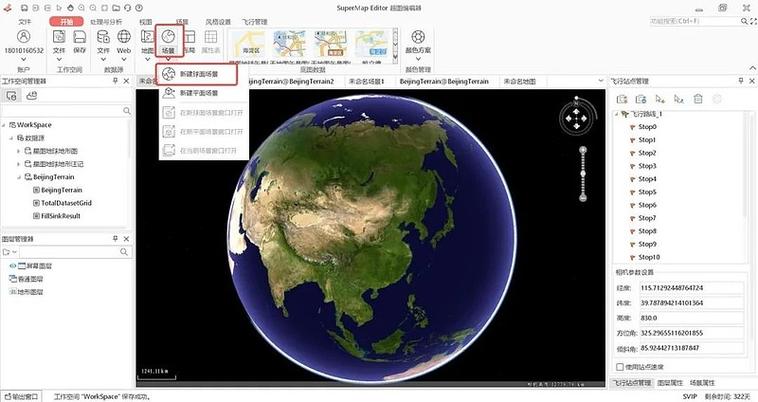Open the 开始 ribbon tab
The width and height of the screenshot is (758, 402).
point(66,22)
